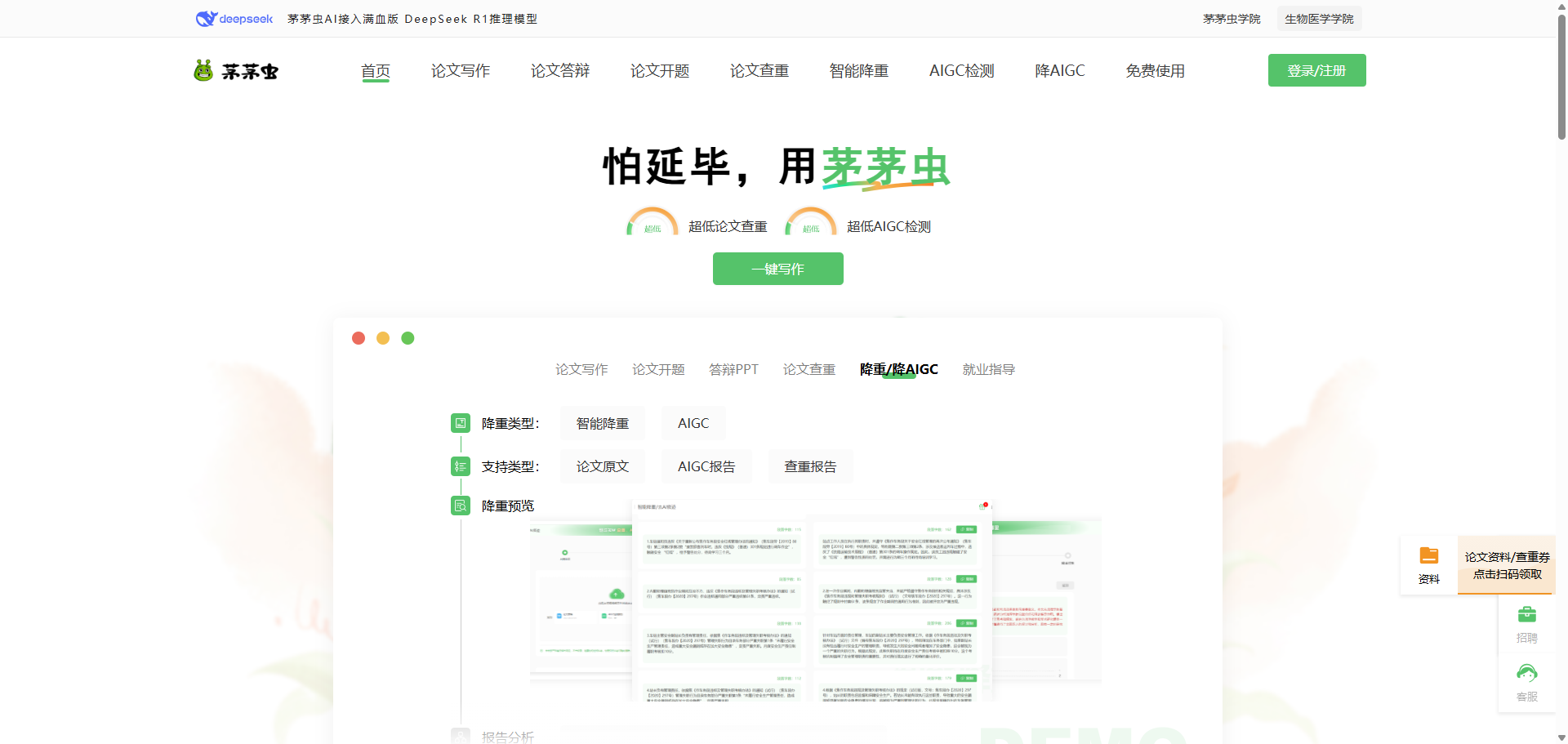Click the green 降重类型 document icon
Viewport: 1568px width, 744px height.
[461, 423]
